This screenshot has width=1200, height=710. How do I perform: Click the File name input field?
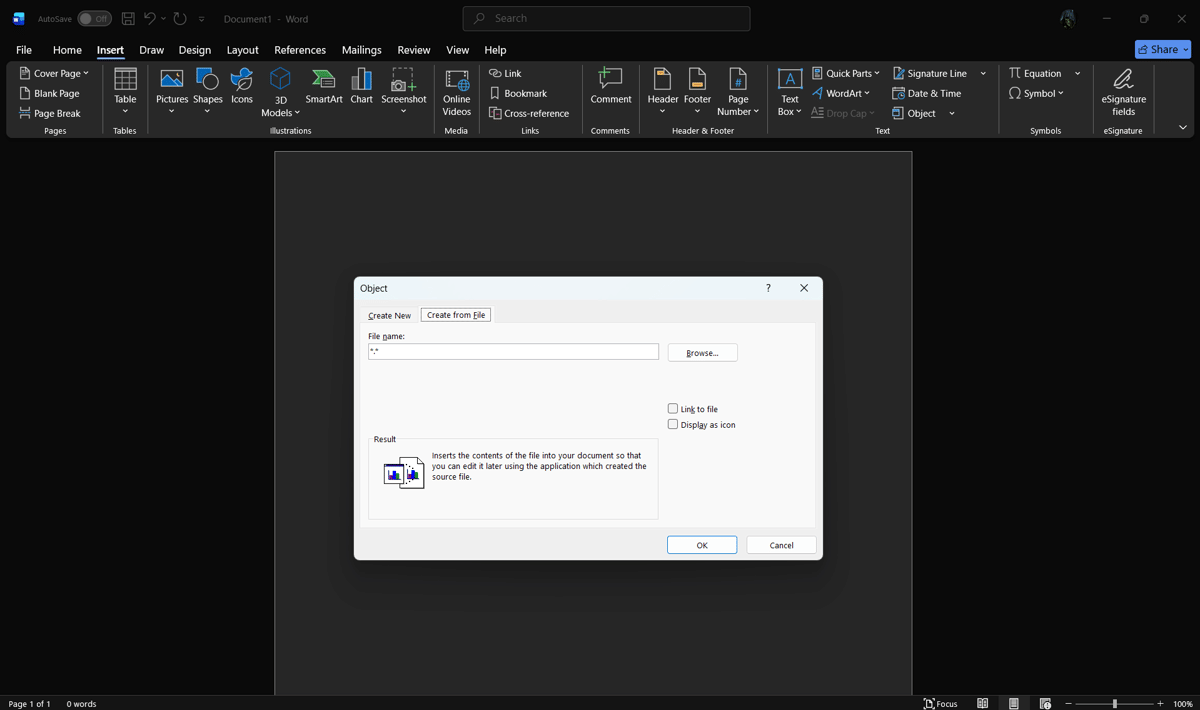pyautogui.click(x=513, y=352)
